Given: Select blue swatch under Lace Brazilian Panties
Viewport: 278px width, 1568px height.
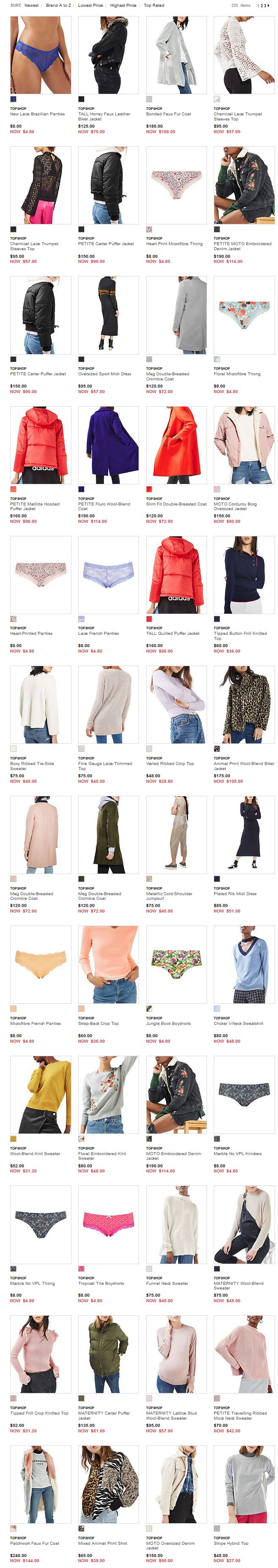Looking at the screenshot, I should pyautogui.click(x=14, y=99).
